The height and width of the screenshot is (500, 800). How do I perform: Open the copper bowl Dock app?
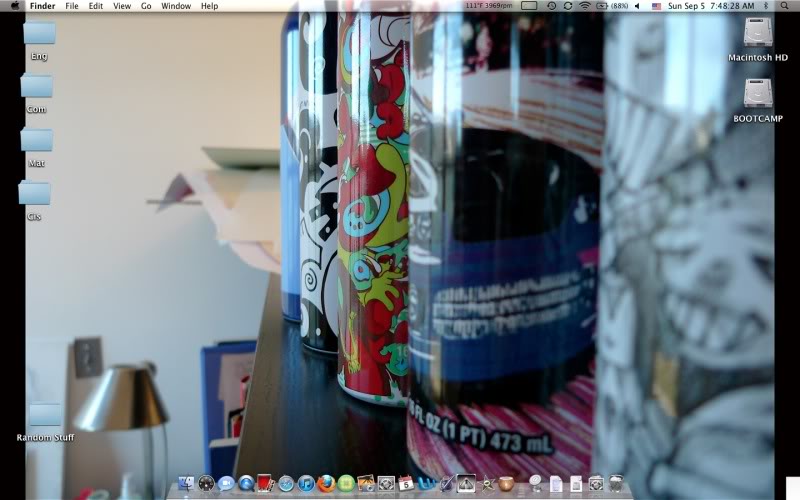[x=506, y=483]
